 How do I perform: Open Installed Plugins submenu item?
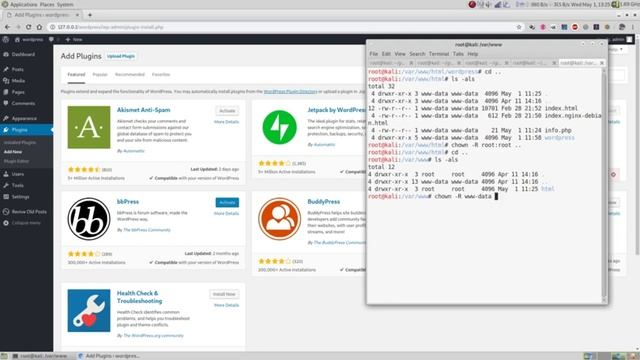point(20,142)
